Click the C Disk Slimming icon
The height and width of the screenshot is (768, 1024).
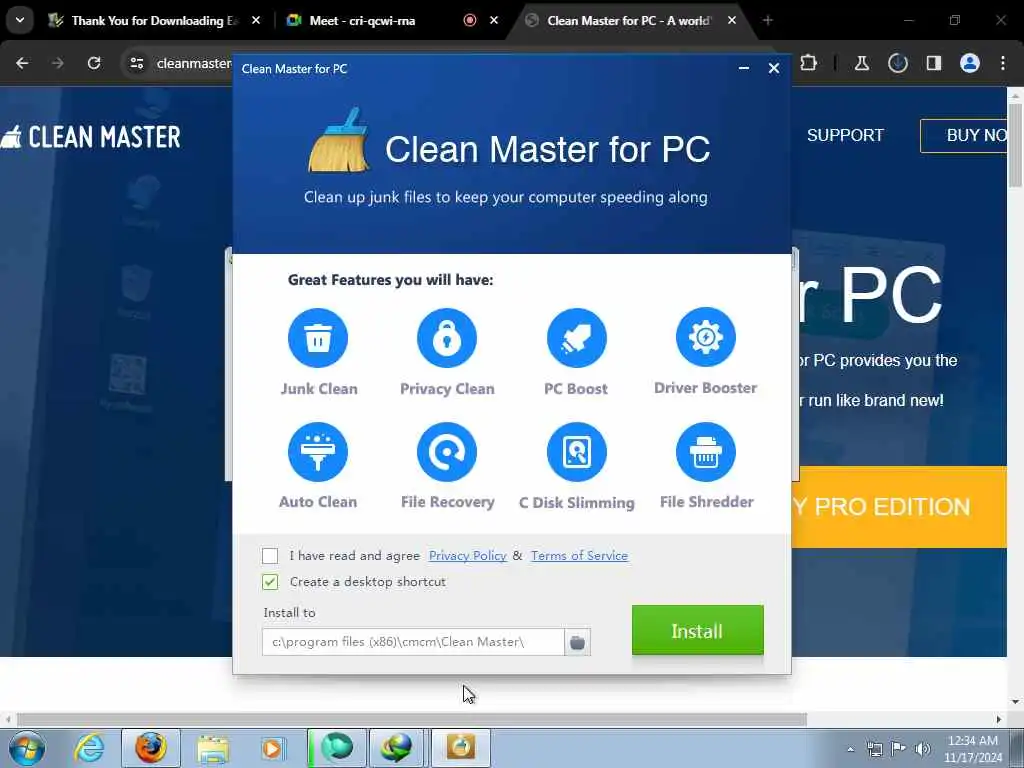tap(577, 452)
